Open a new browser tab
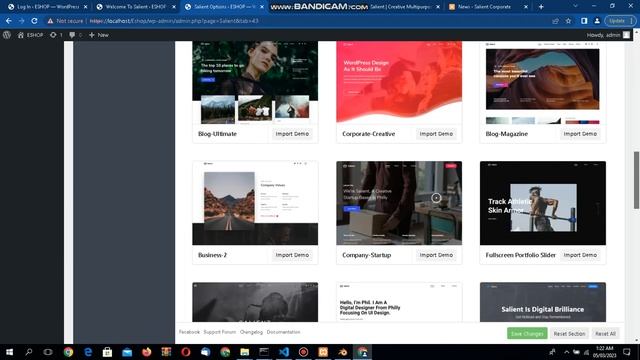 click(541, 7)
